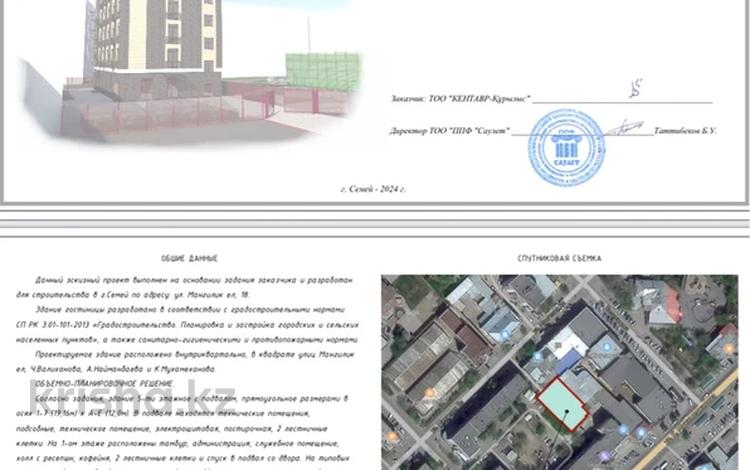Click the black dot inside highlighted plot
The image size is (750, 470).
tap(567, 410)
